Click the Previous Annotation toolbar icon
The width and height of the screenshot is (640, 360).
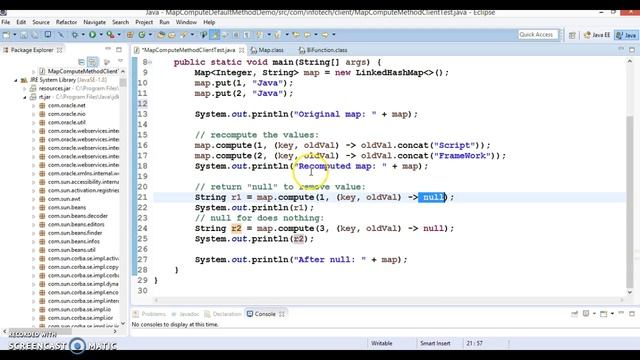click(x=278, y=35)
